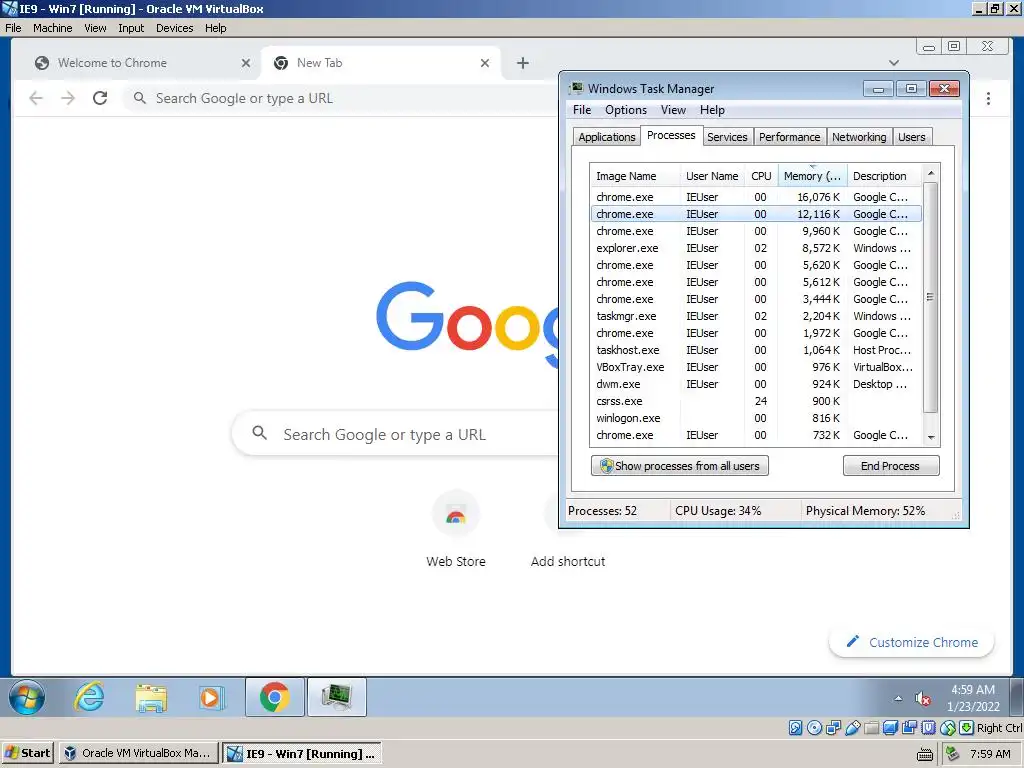The width and height of the screenshot is (1024, 768).
Task: Click VirtualBox network status icon
Action: tap(833, 728)
